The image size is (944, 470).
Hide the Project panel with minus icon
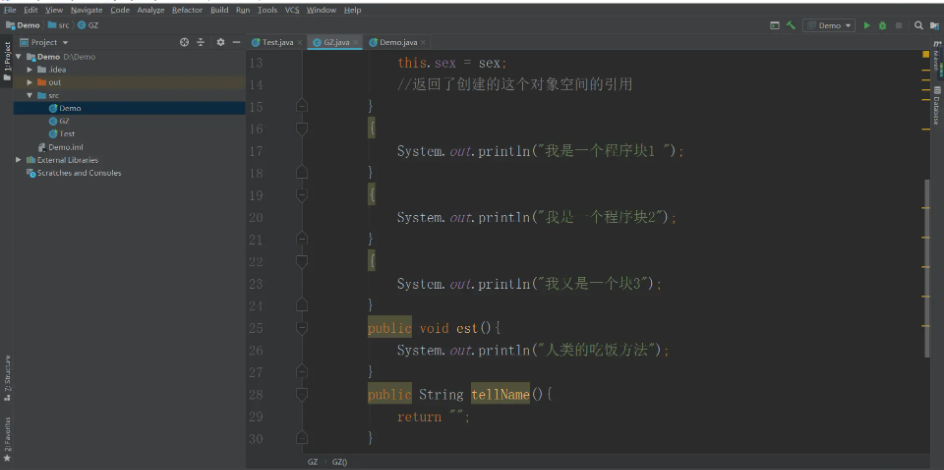(237, 42)
